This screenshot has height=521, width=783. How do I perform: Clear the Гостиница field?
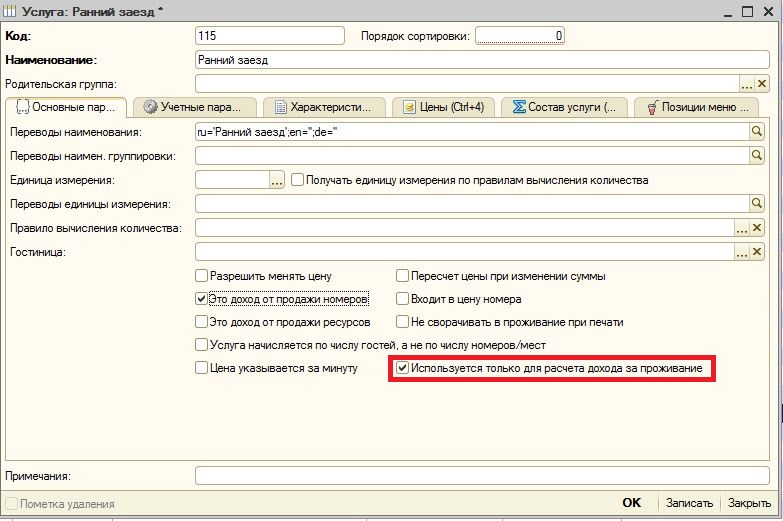click(x=757, y=252)
